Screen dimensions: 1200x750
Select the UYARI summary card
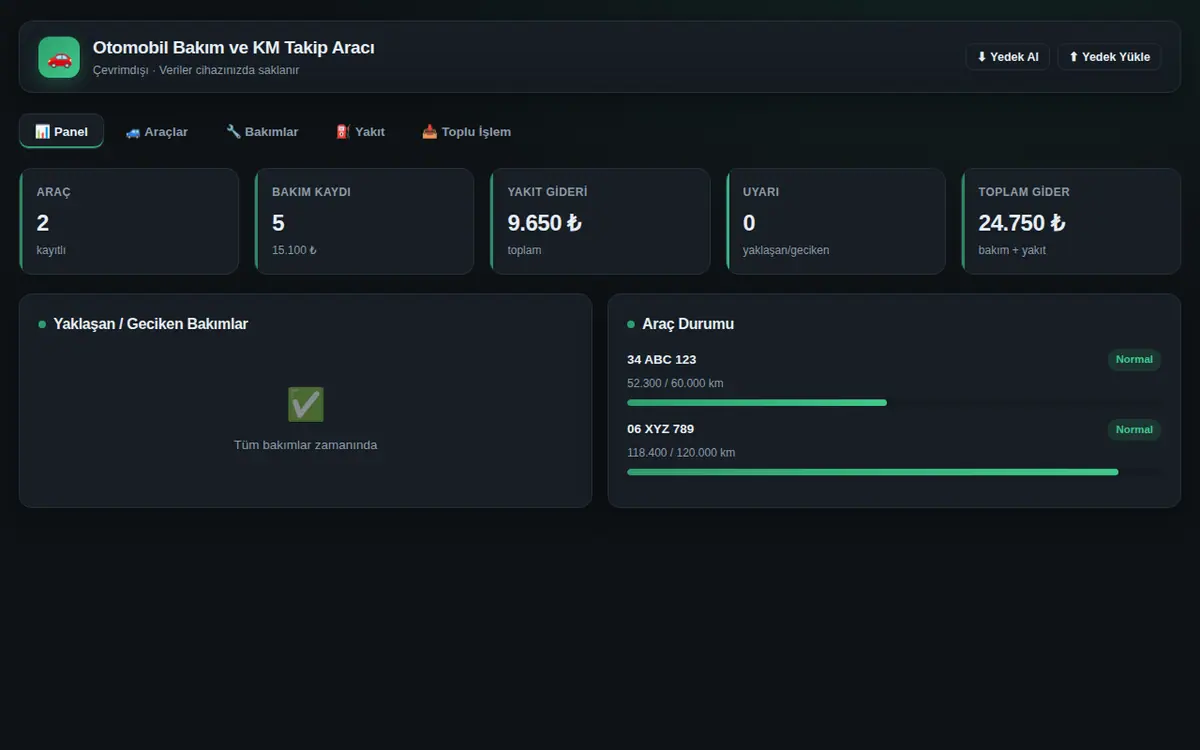point(836,221)
